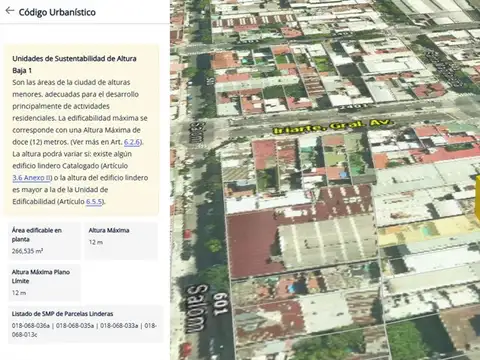Screen dimensions: 480x360
Task: Click the 109 street number on the map
Action: coord(221,304)
